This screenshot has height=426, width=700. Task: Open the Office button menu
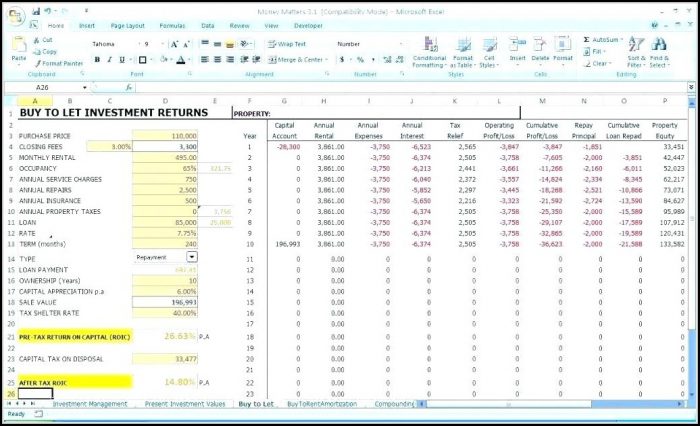(15, 16)
